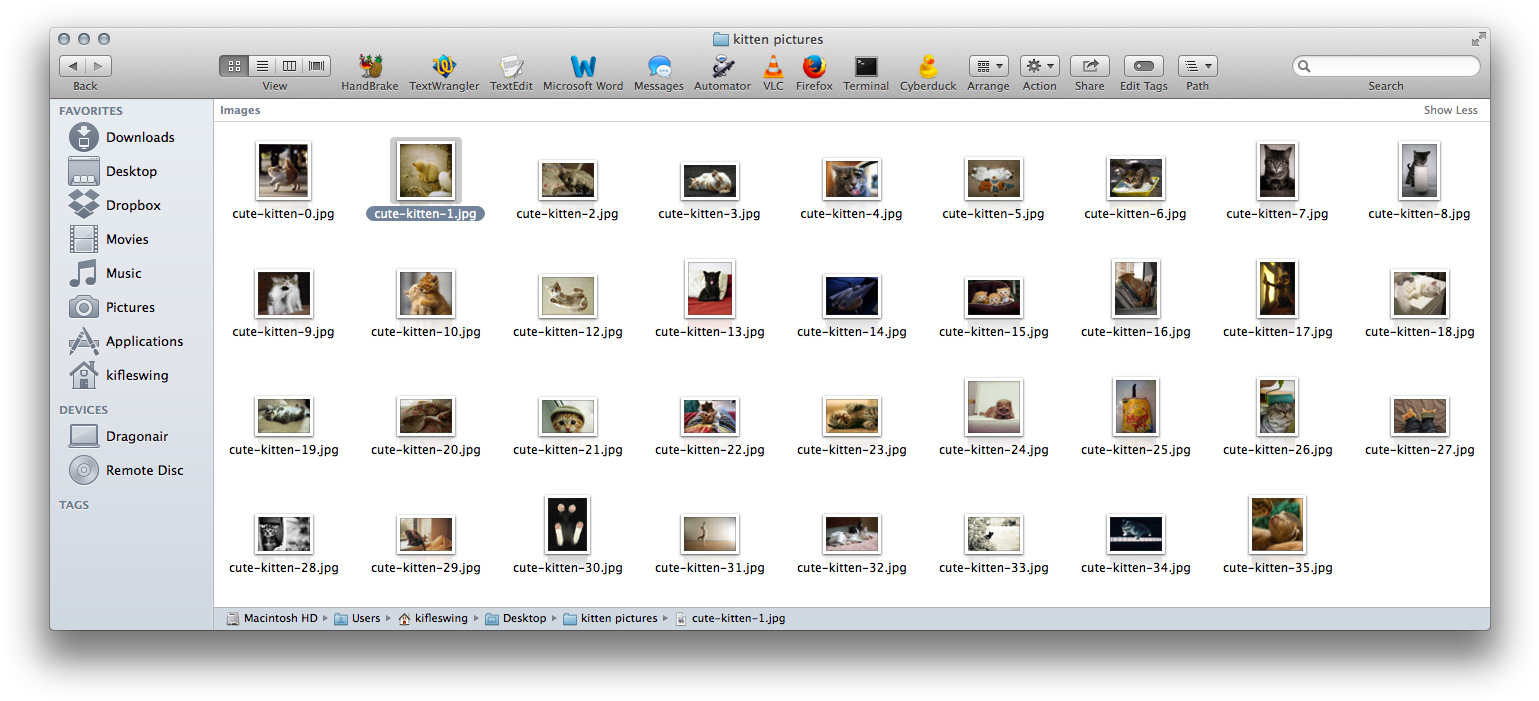This screenshot has width=1539, height=701.
Task: Click Users in the path bar
Action: pyautogui.click(x=357, y=618)
